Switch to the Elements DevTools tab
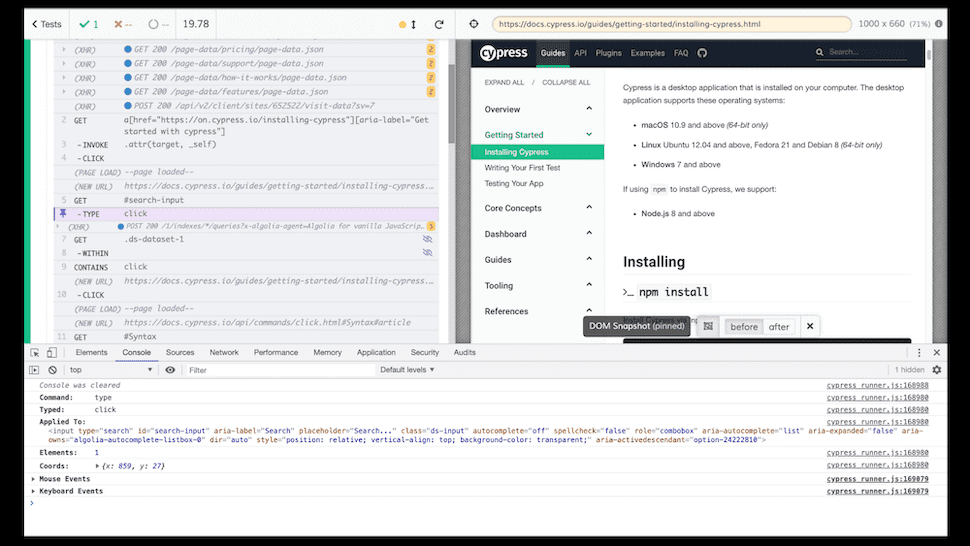The width and height of the screenshot is (970, 546). (92, 352)
